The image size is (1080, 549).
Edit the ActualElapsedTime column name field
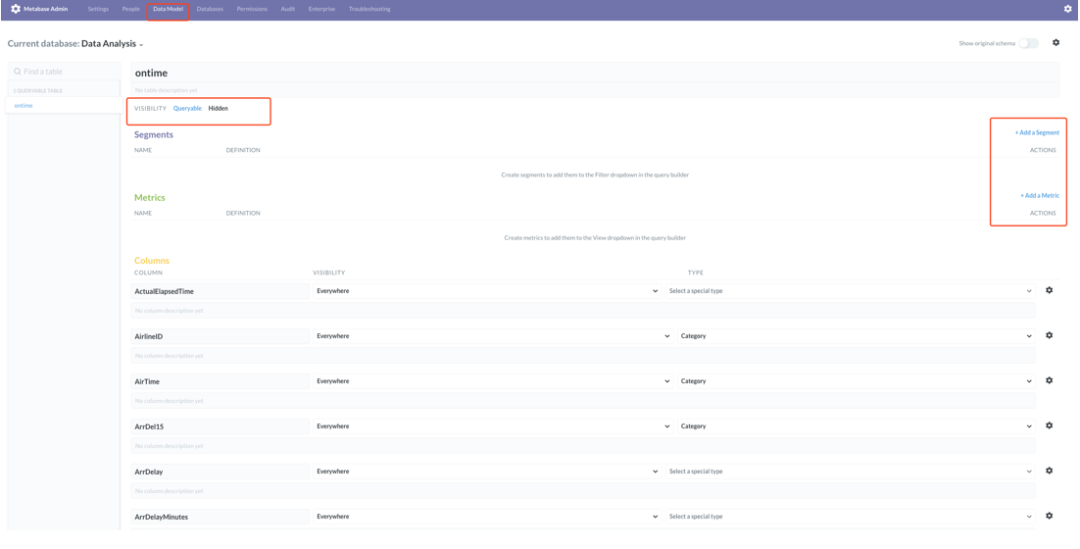[x=220, y=291]
